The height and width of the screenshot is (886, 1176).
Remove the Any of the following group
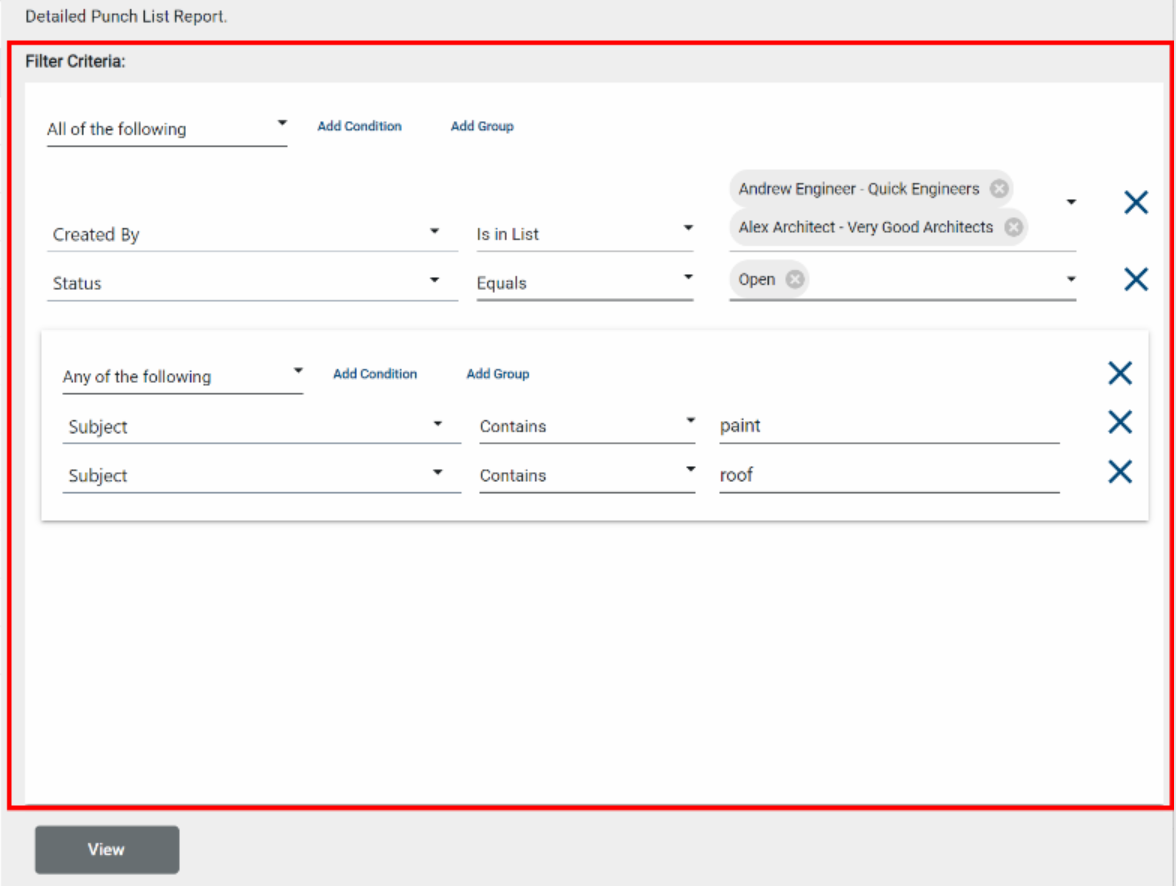1120,374
